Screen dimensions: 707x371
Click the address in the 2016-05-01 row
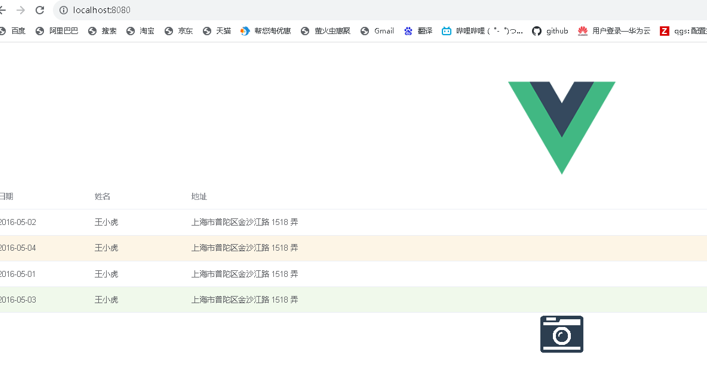coord(244,274)
